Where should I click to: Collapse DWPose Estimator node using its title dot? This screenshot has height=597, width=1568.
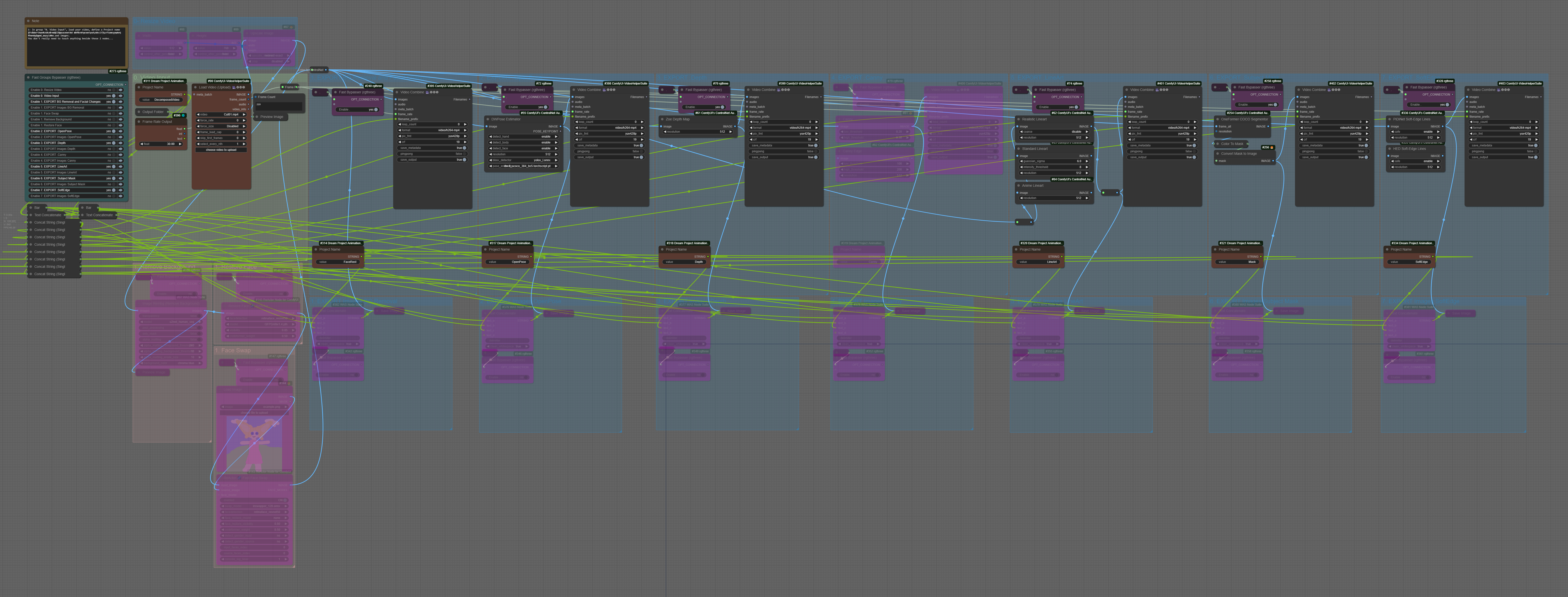coord(488,119)
